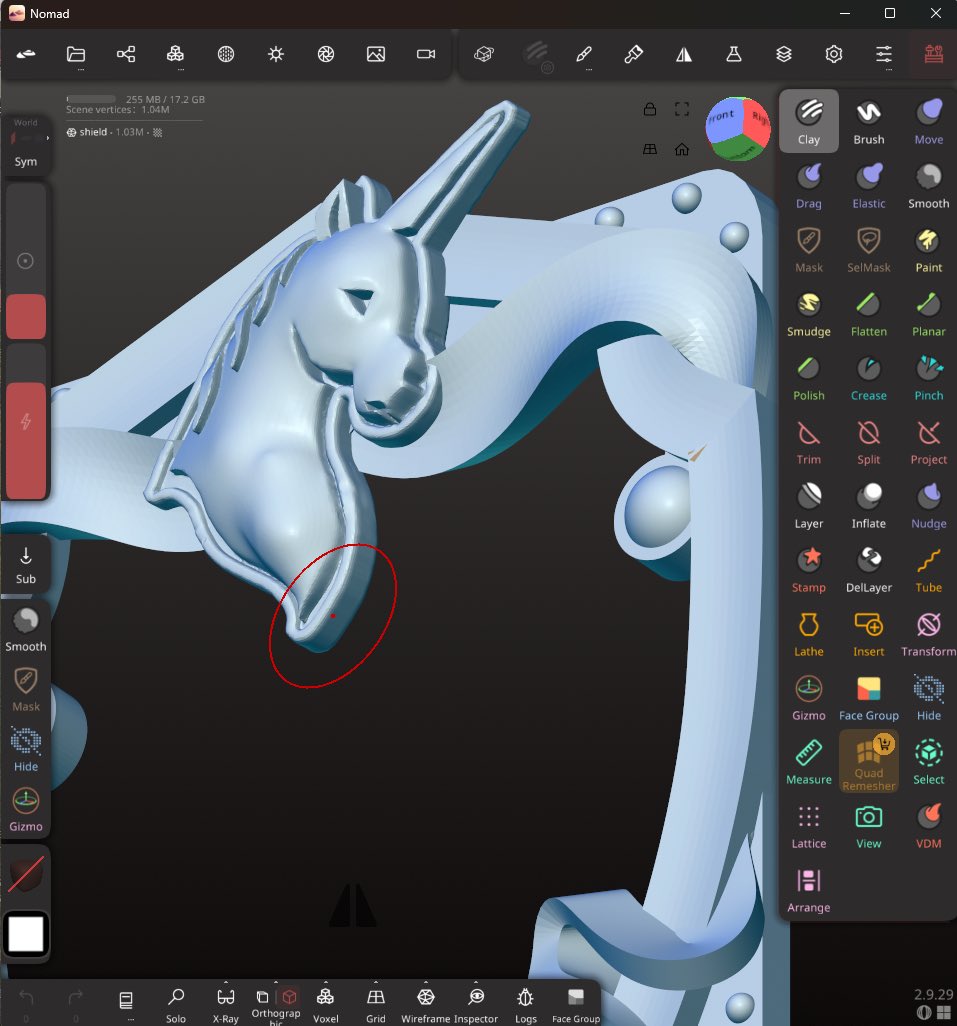The height and width of the screenshot is (1026, 957).
Task: Activate the Inflate tool
Action: click(869, 506)
